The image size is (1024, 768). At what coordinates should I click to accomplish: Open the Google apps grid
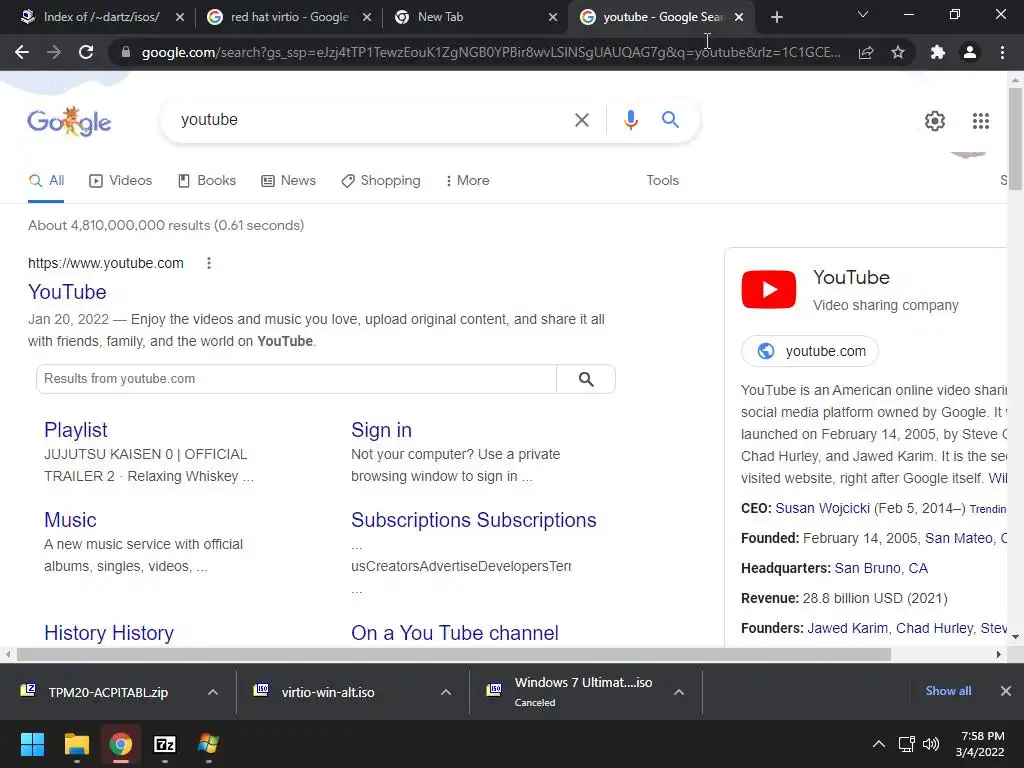980,121
